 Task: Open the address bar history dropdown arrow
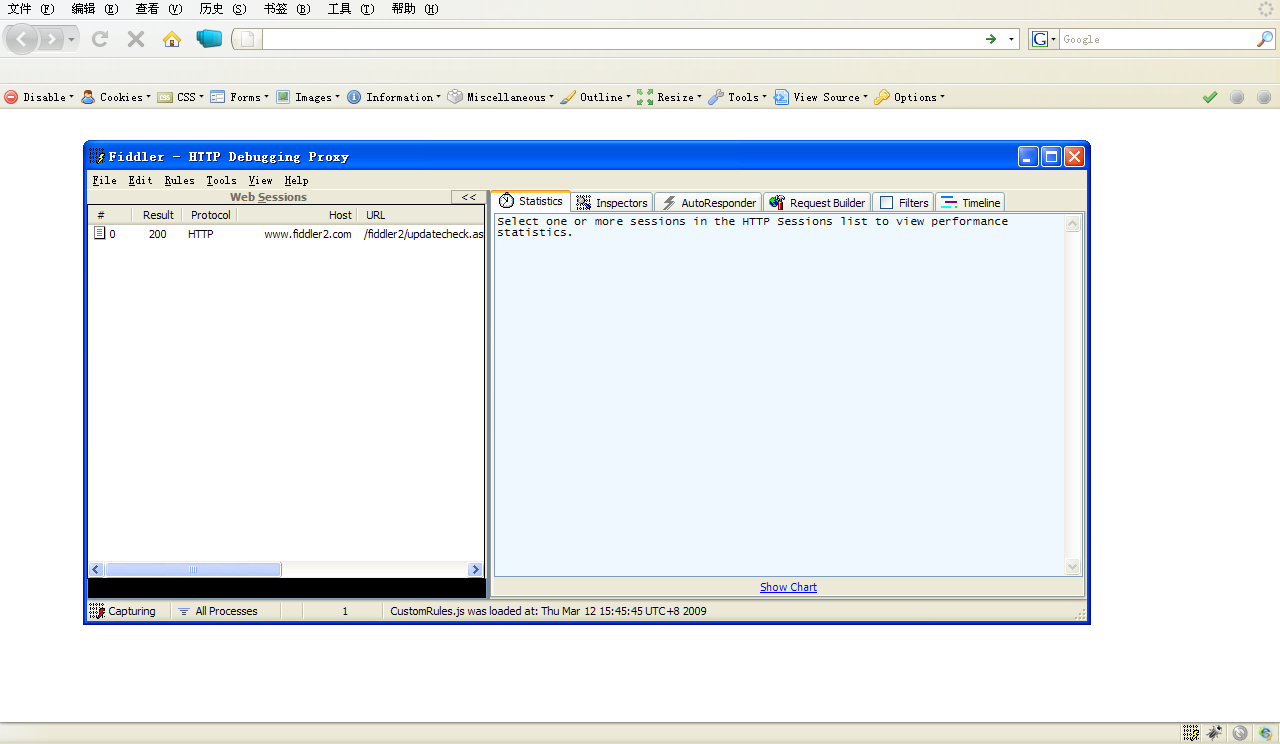coord(1012,39)
